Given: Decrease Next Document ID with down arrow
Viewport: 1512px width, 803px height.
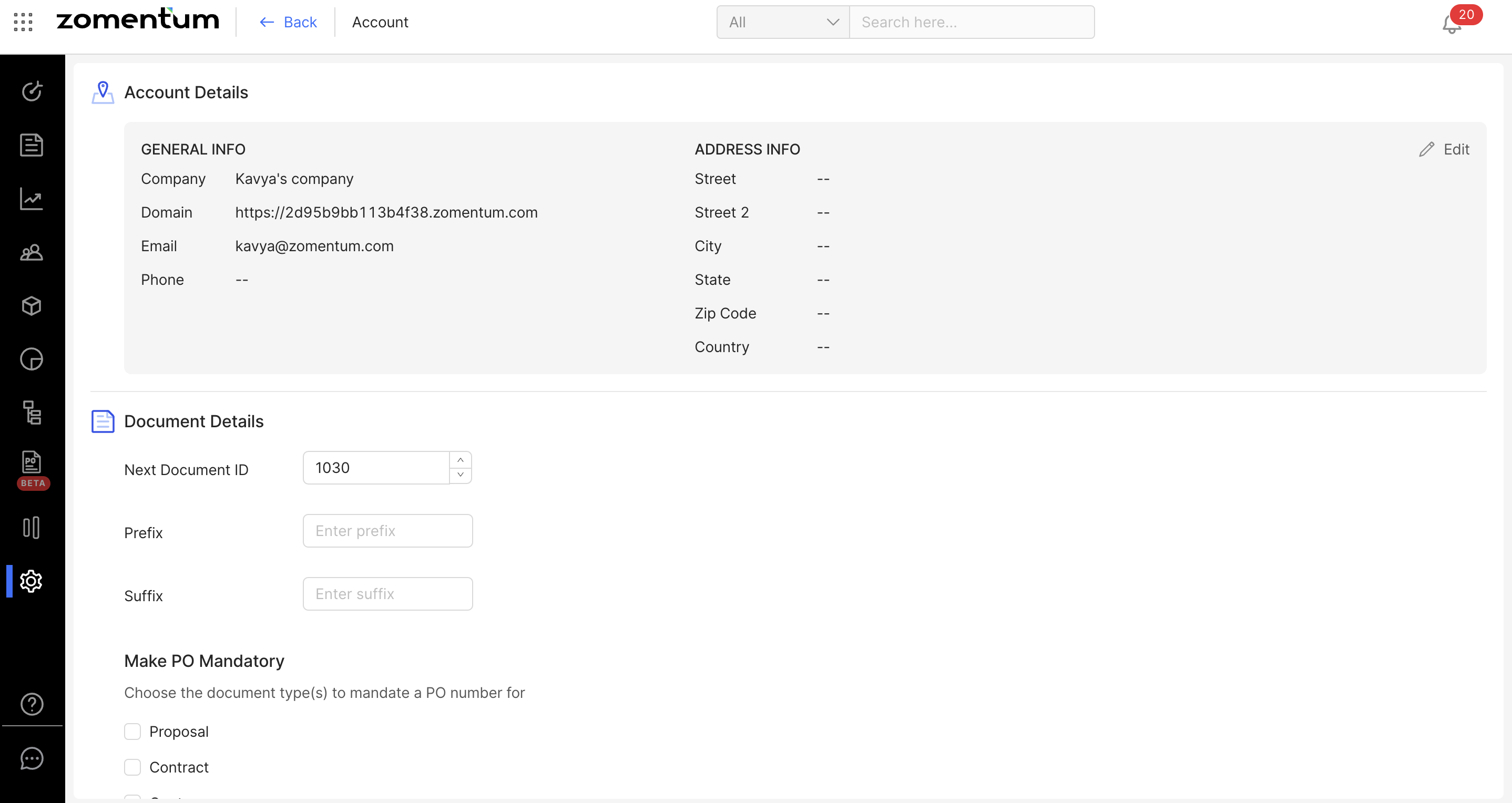Looking at the screenshot, I should [461, 475].
